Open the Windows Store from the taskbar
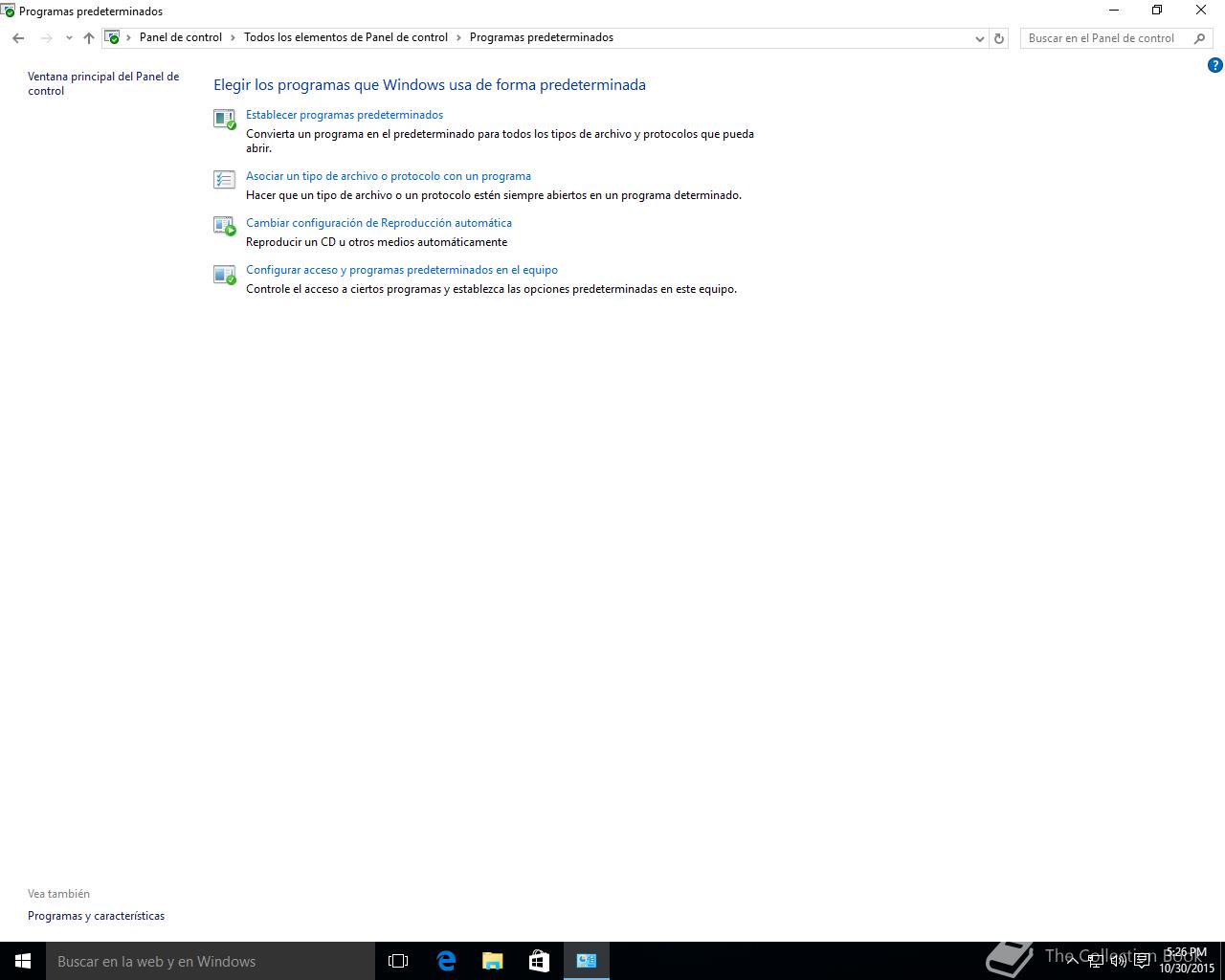 (539, 961)
